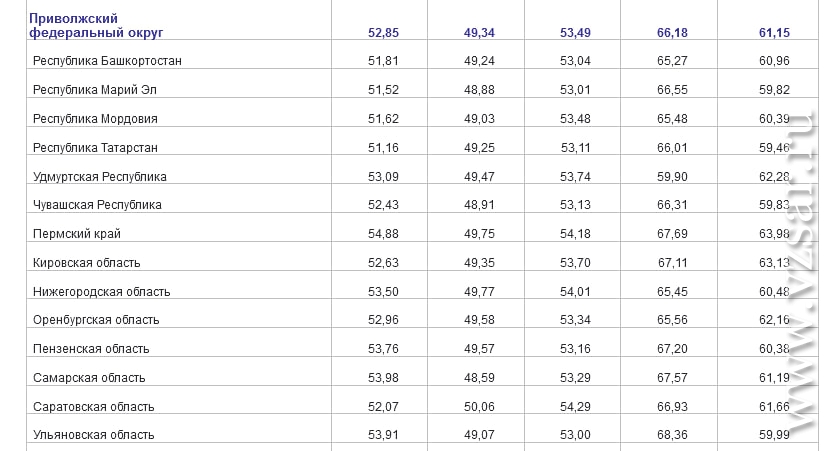Click the 50,06 value in Саратовская row
The image size is (830, 451).
(x=479, y=407)
